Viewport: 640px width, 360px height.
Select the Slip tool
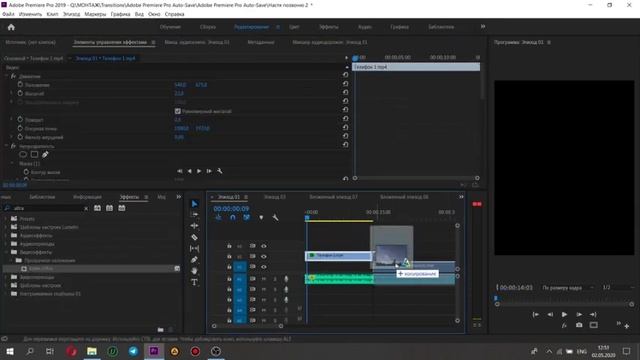click(x=194, y=248)
